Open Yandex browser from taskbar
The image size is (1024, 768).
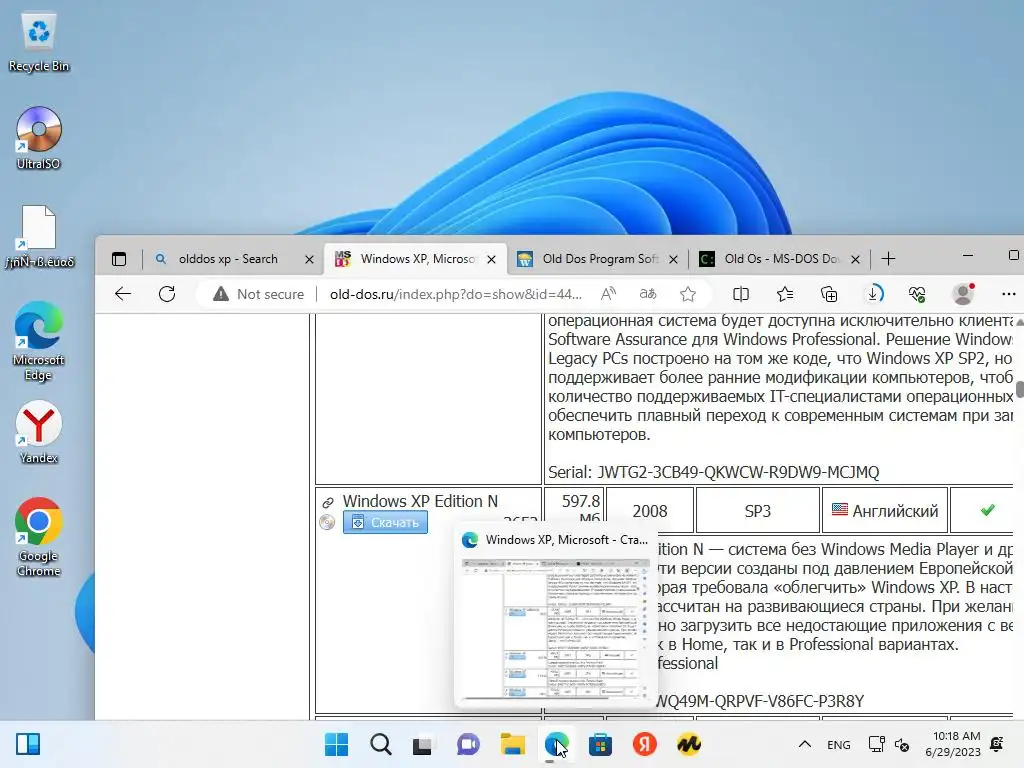(x=645, y=744)
